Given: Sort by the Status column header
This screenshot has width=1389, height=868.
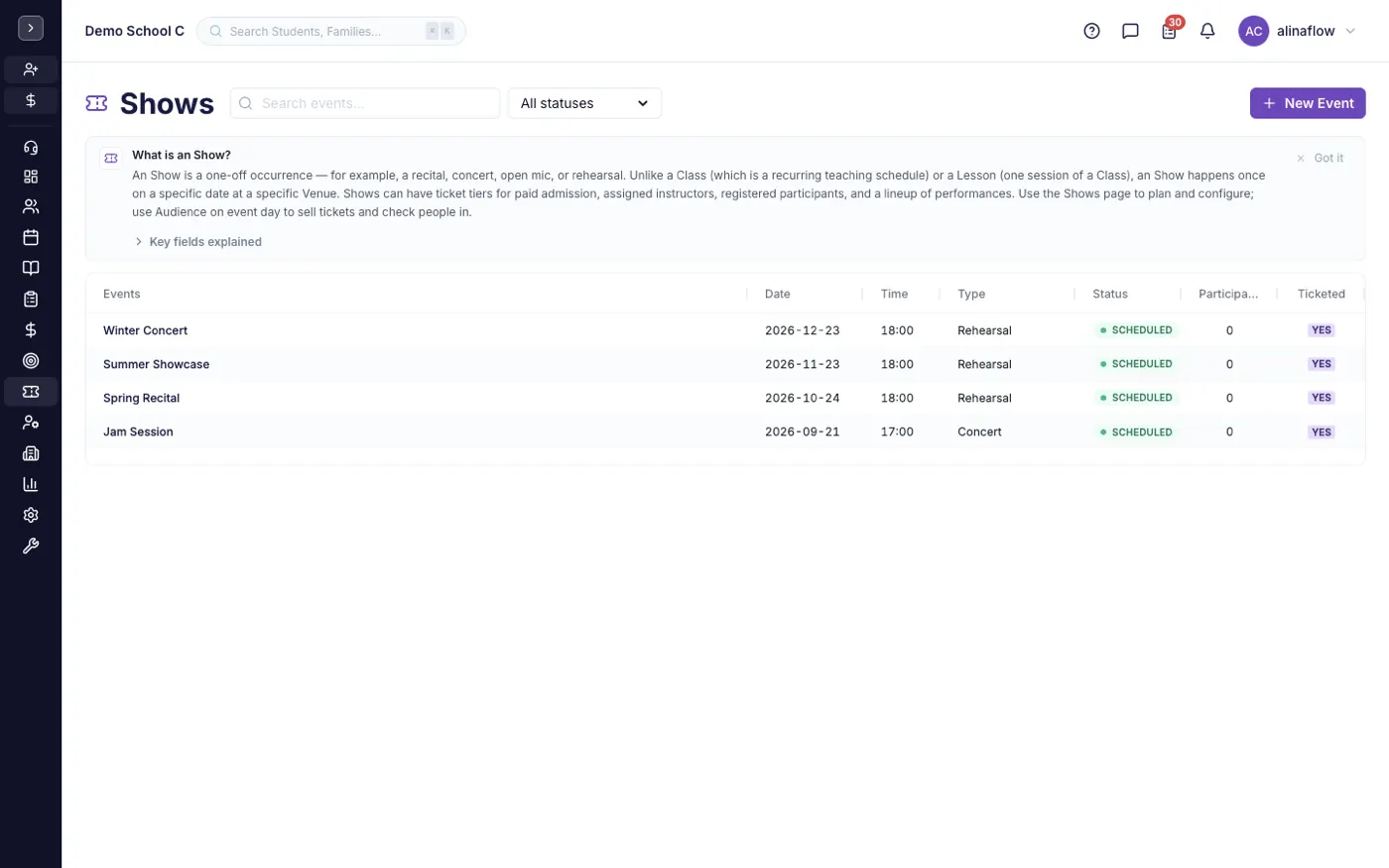Looking at the screenshot, I should tap(1110, 294).
